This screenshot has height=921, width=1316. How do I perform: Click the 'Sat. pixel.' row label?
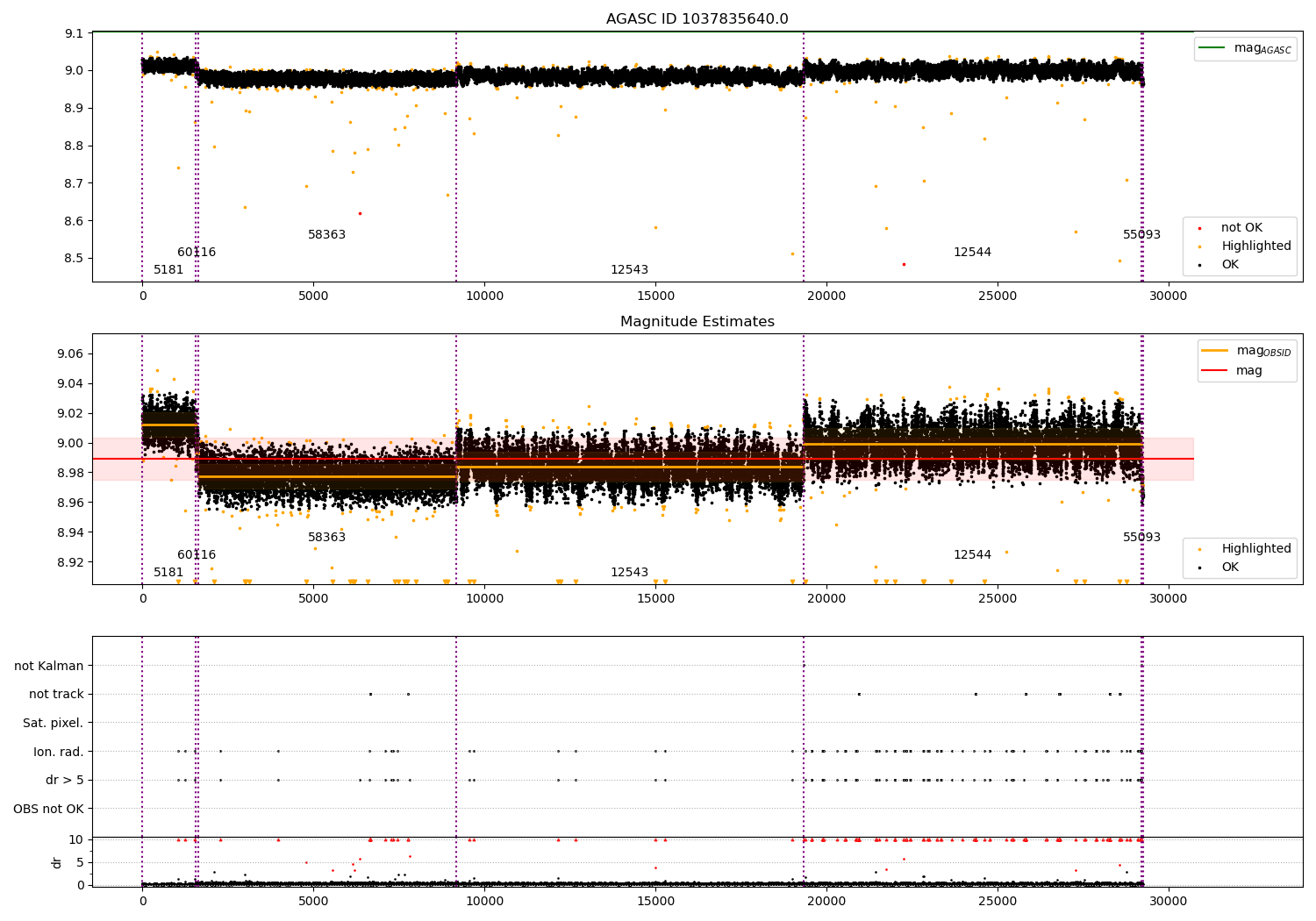(54, 724)
